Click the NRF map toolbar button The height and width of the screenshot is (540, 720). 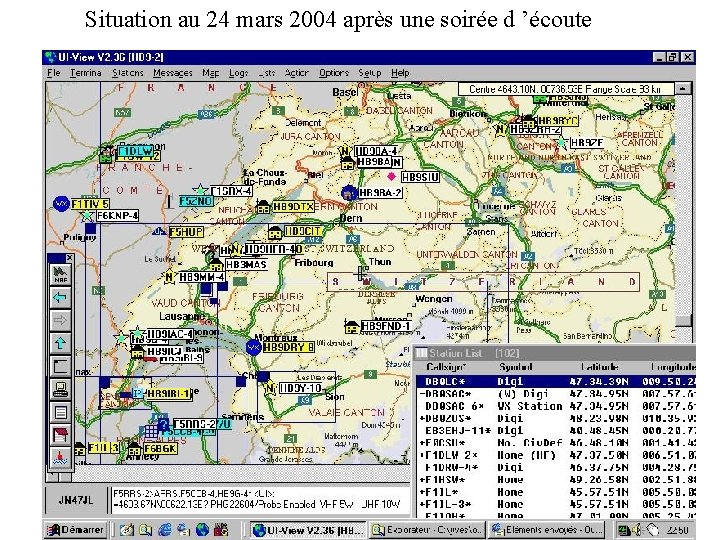coord(60,274)
